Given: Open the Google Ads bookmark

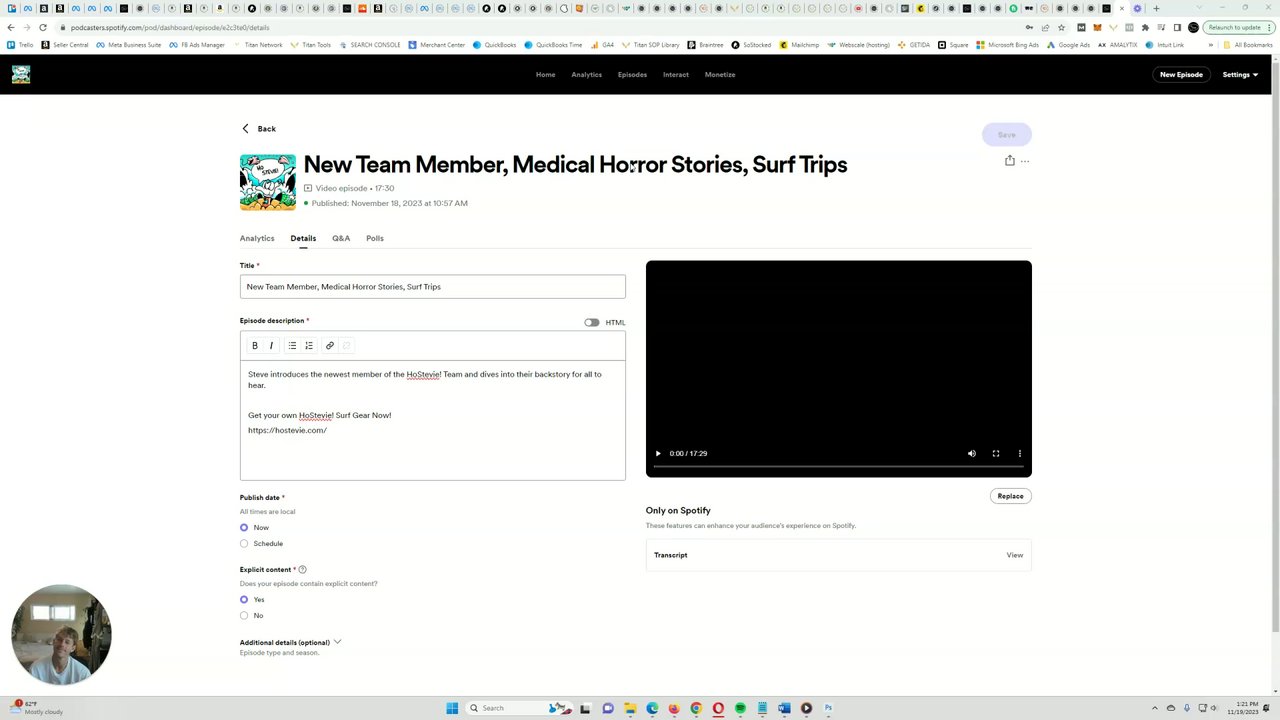Looking at the screenshot, I should 1068,45.
